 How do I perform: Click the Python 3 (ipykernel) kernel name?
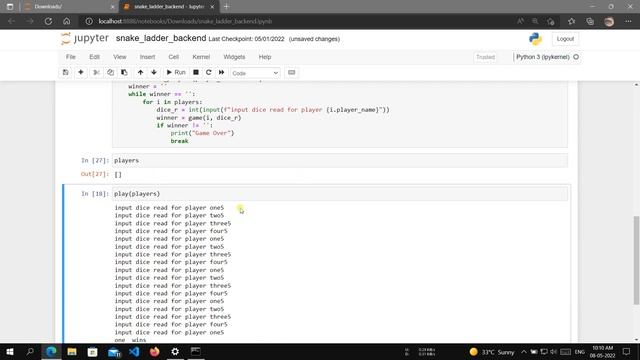[542, 57]
